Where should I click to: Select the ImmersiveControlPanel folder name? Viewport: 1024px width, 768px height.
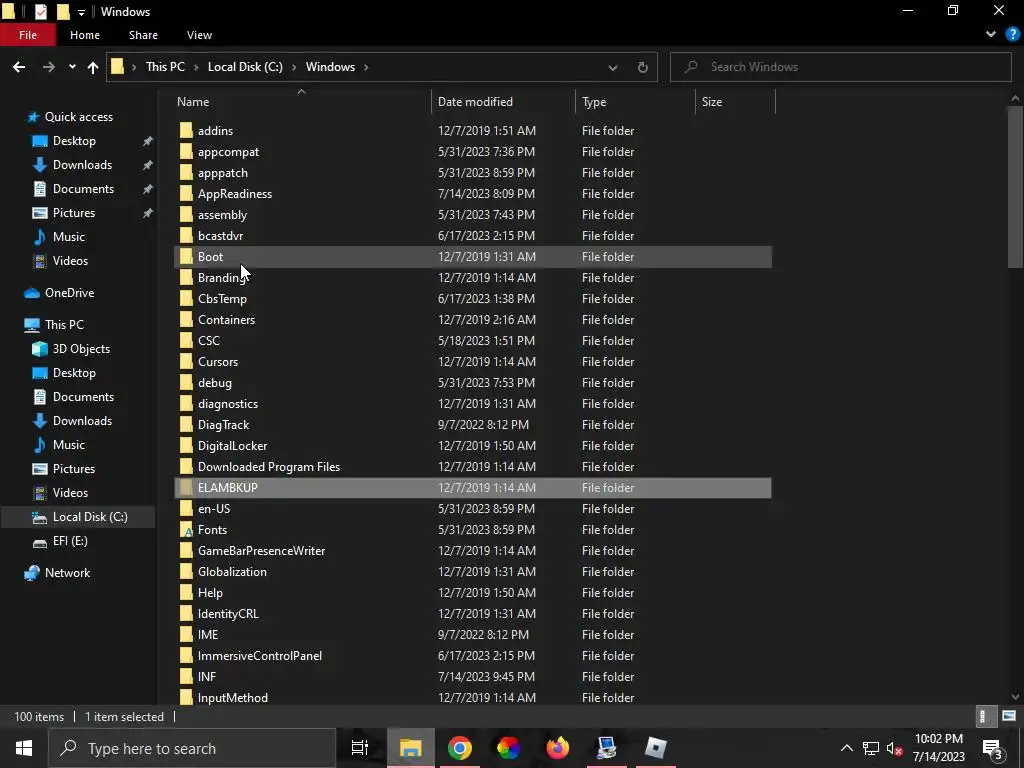pyautogui.click(x=260, y=656)
